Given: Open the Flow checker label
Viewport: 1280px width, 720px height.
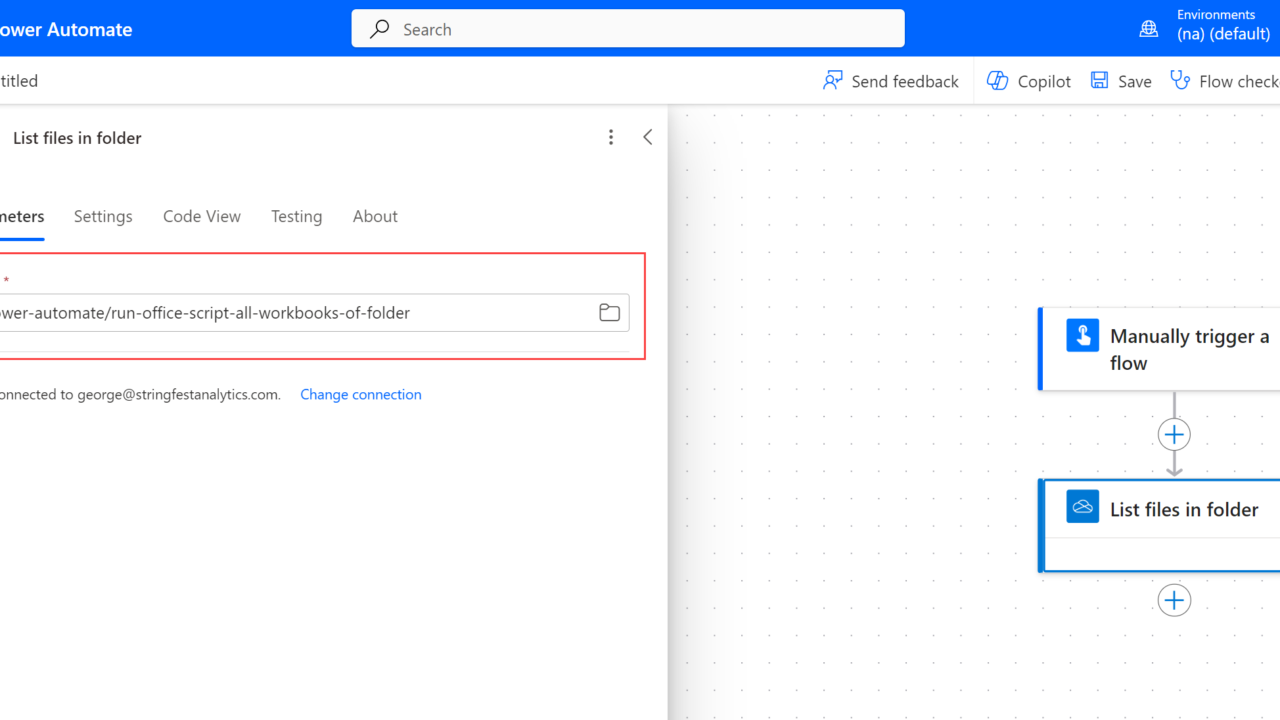Looking at the screenshot, I should pyautogui.click(x=1239, y=81).
